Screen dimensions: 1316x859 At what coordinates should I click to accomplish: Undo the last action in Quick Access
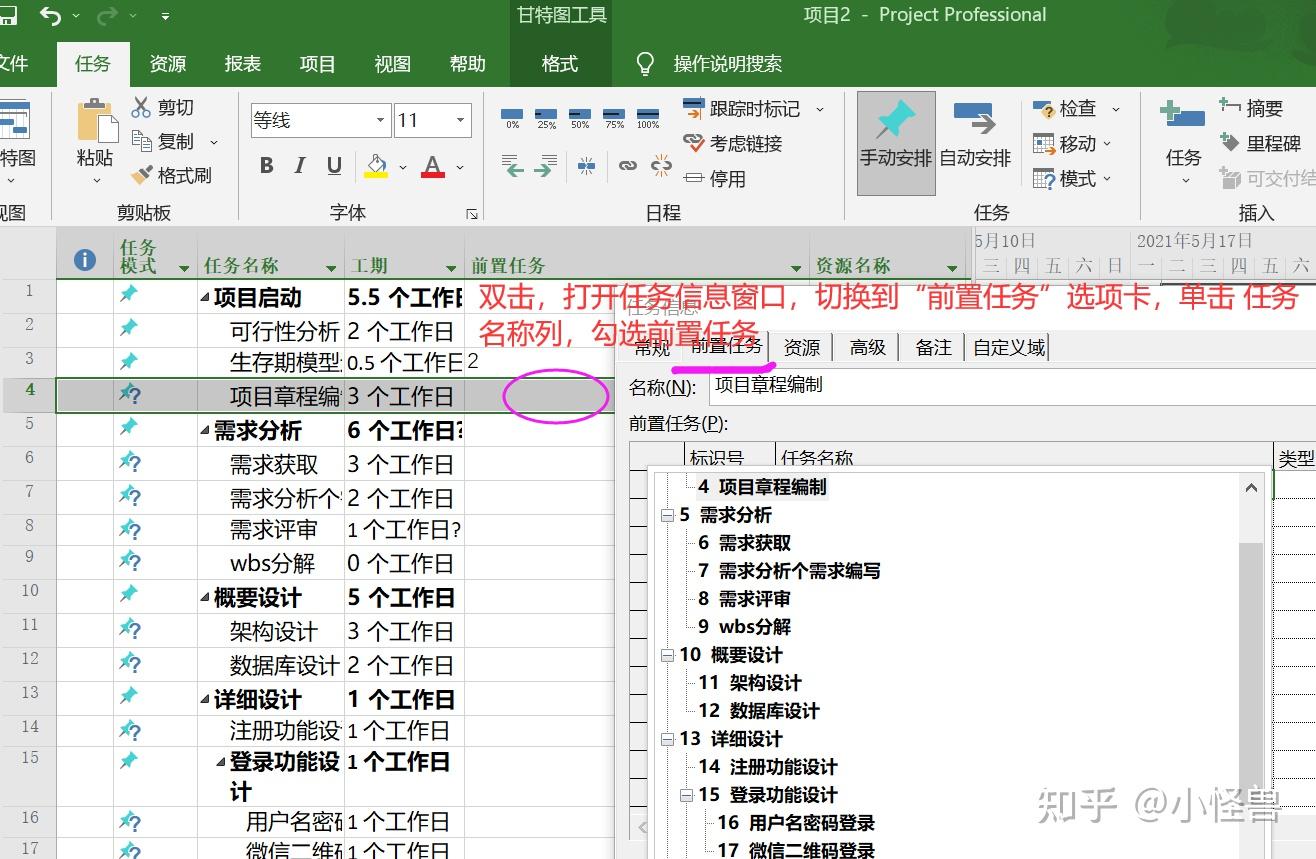(x=50, y=15)
